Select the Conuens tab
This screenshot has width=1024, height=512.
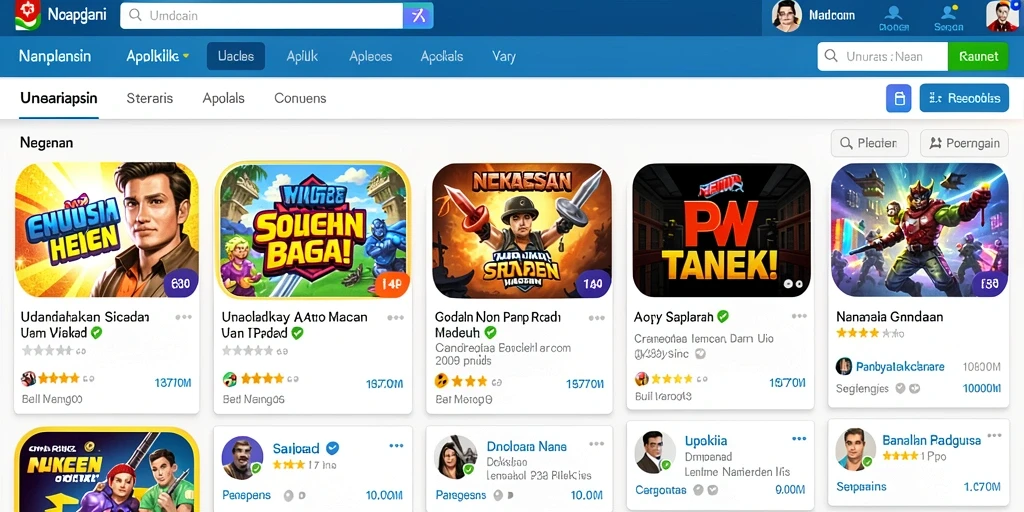point(300,98)
